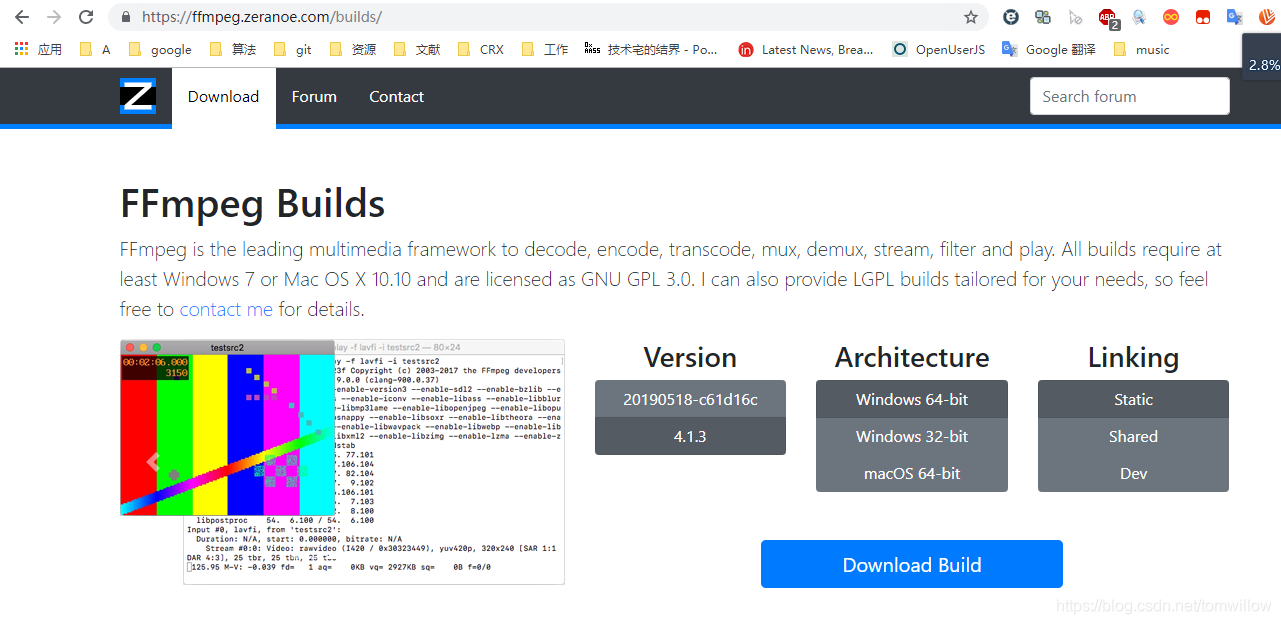
Task: Click the Google Translate toolbar extension
Action: pos(1235,17)
